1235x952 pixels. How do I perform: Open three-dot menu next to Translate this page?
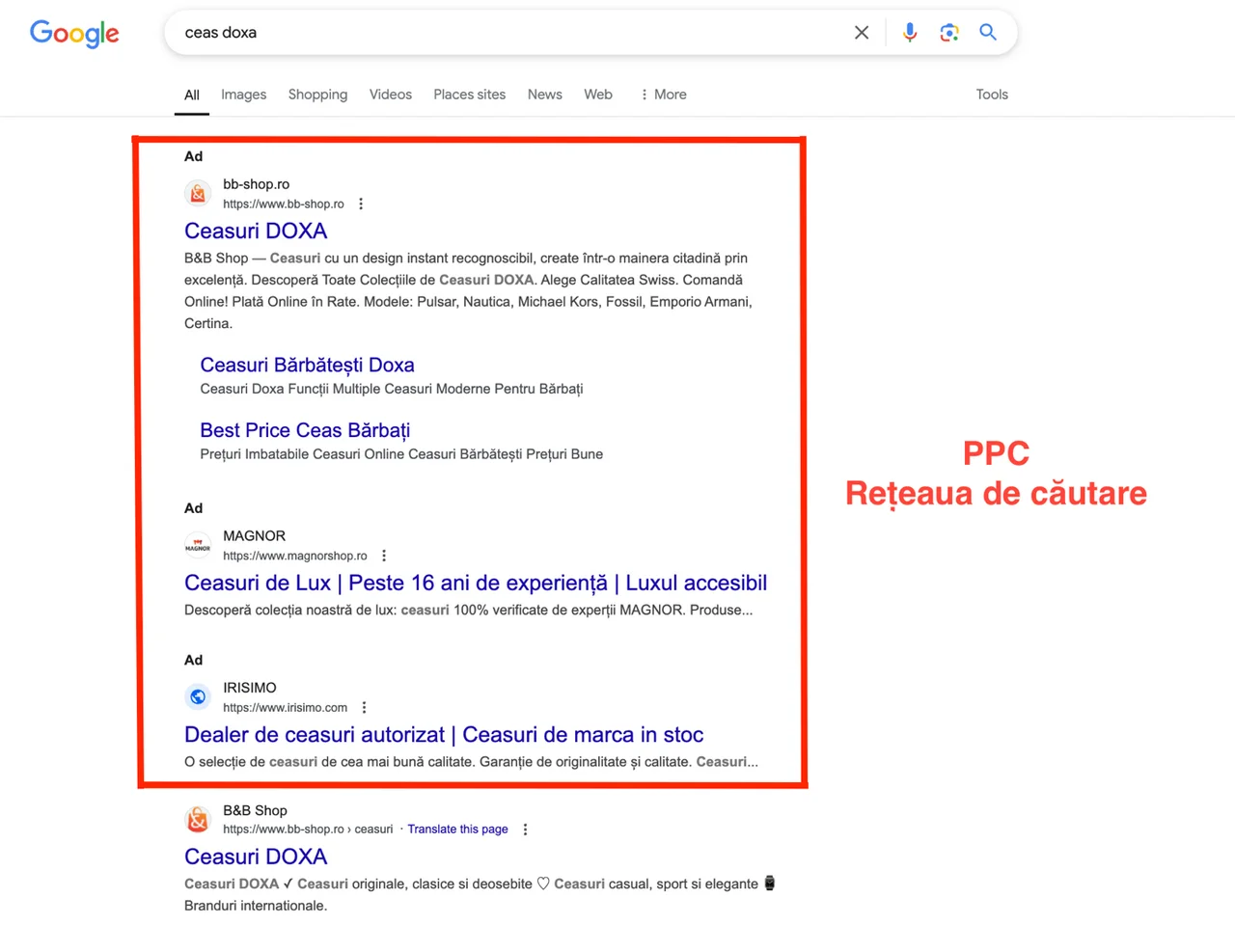[x=525, y=830]
